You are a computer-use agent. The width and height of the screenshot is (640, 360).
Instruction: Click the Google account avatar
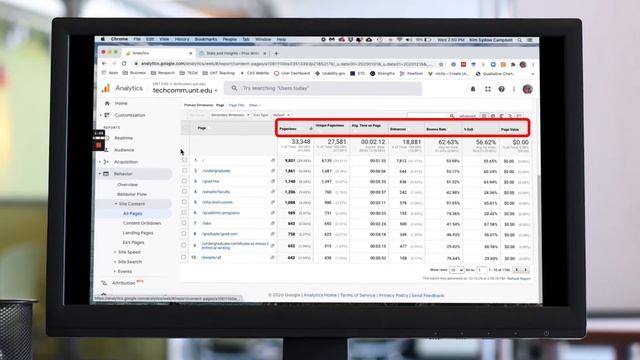pyautogui.click(x=527, y=89)
